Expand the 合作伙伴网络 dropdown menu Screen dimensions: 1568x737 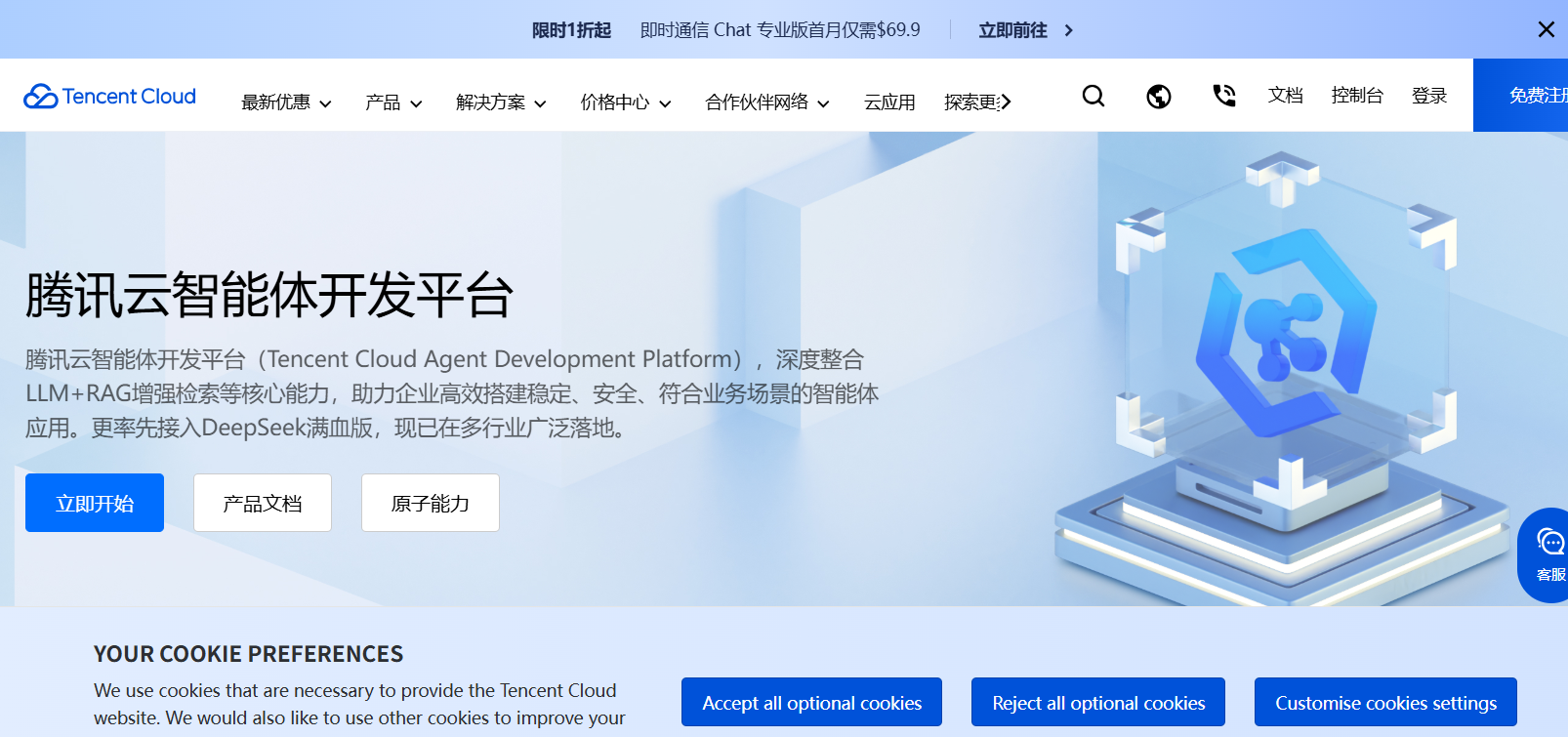tap(767, 102)
